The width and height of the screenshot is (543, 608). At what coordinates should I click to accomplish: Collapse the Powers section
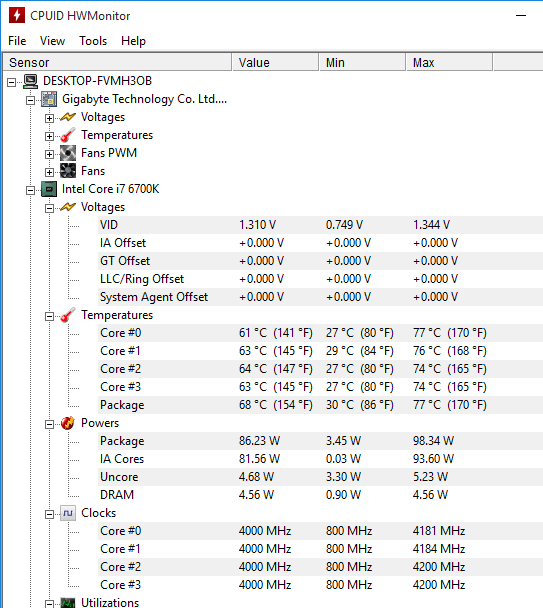point(49,424)
